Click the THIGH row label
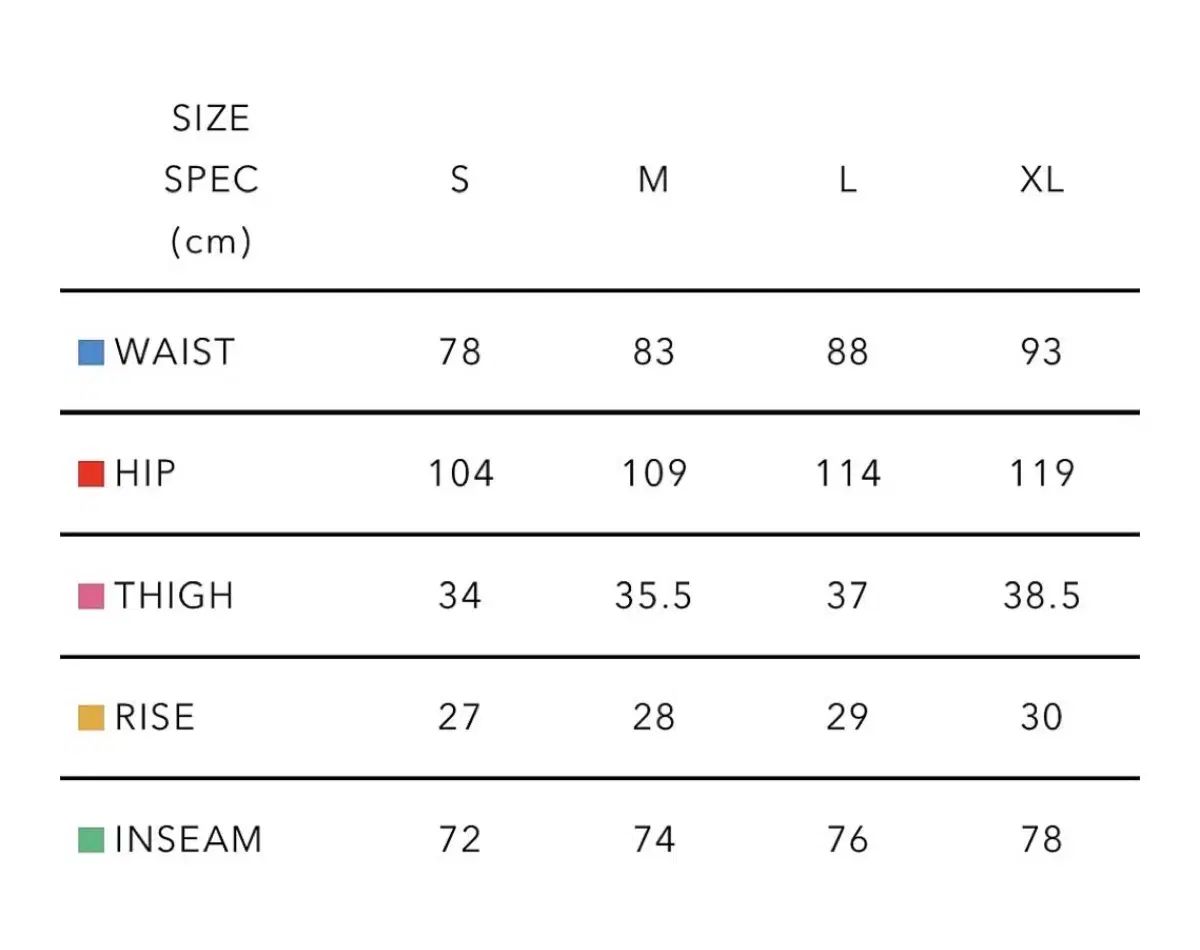Screen dimensions: 1200x950 [x=175, y=596]
